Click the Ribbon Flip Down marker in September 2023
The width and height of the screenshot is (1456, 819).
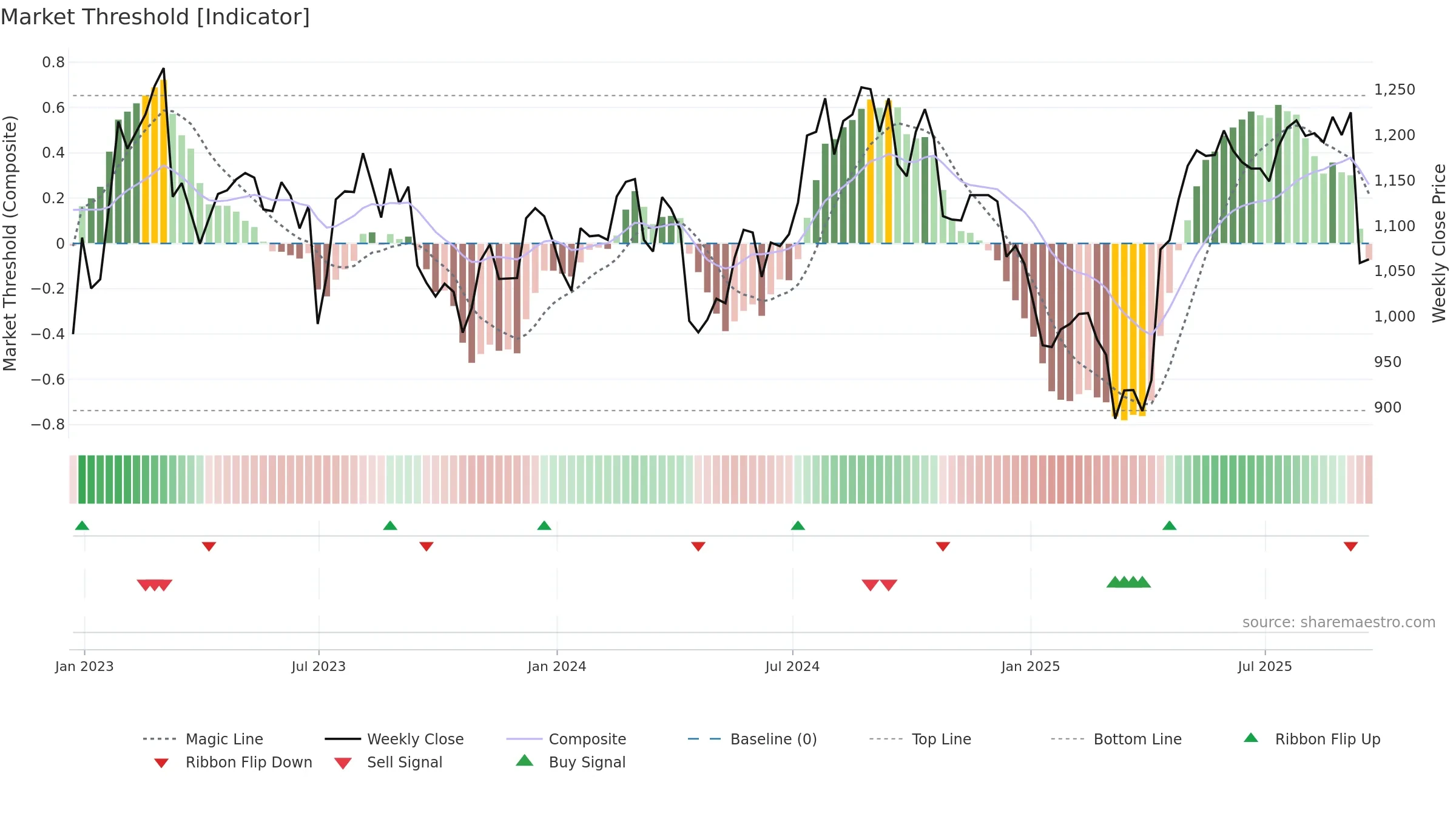426,547
